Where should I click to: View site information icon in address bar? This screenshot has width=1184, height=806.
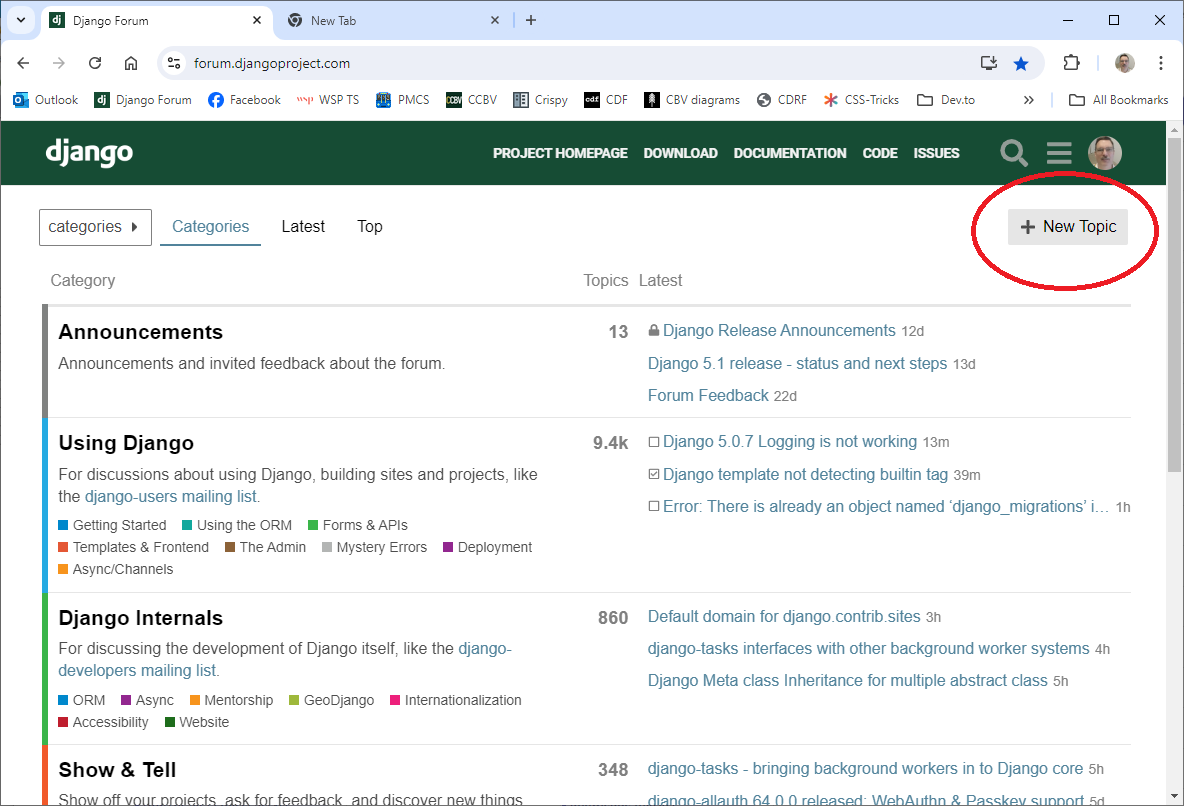[x=174, y=63]
